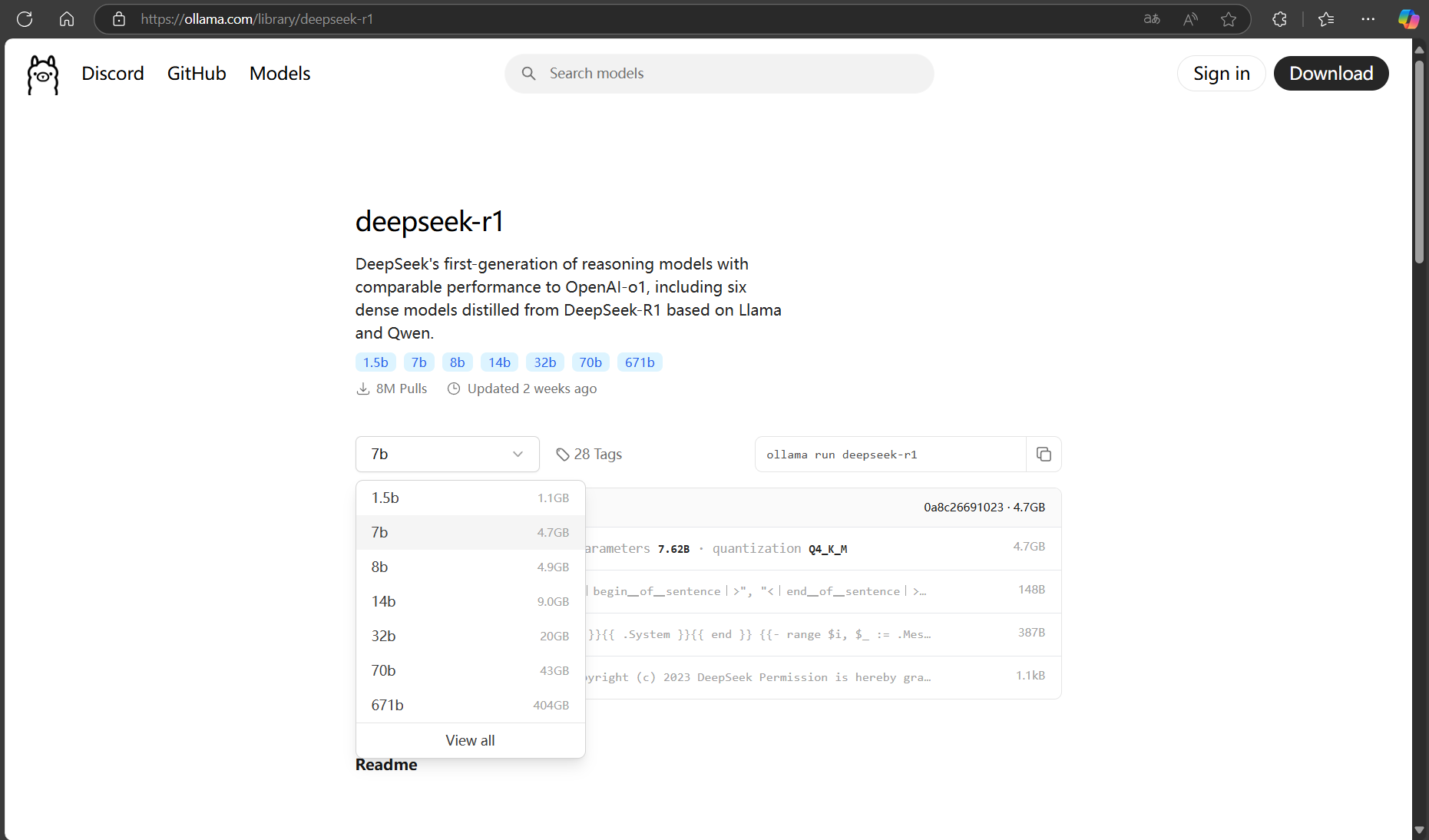
Task: Open the template row sized 387B
Action: click(x=823, y=635)
